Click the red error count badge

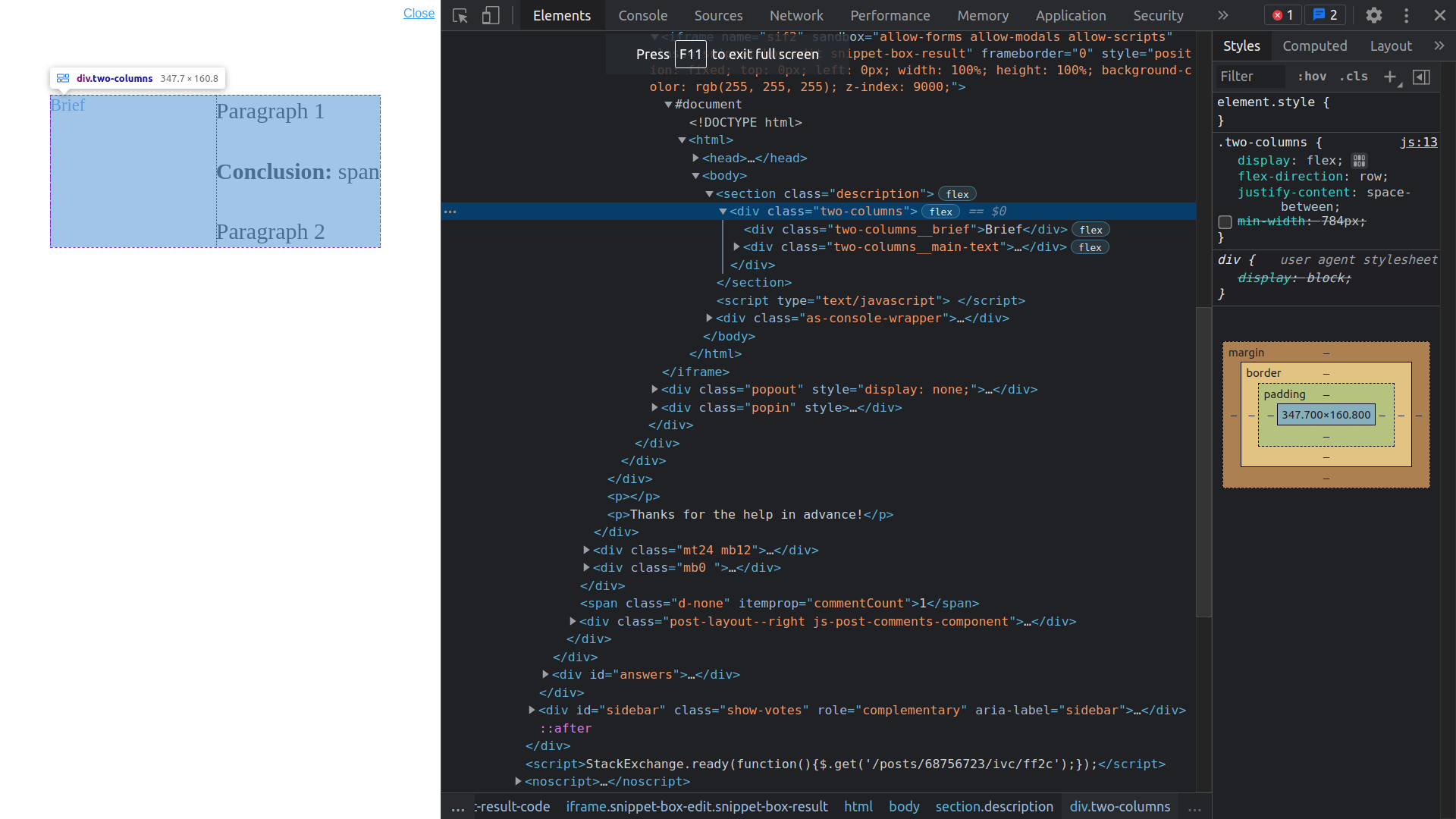coord(1283,15)
